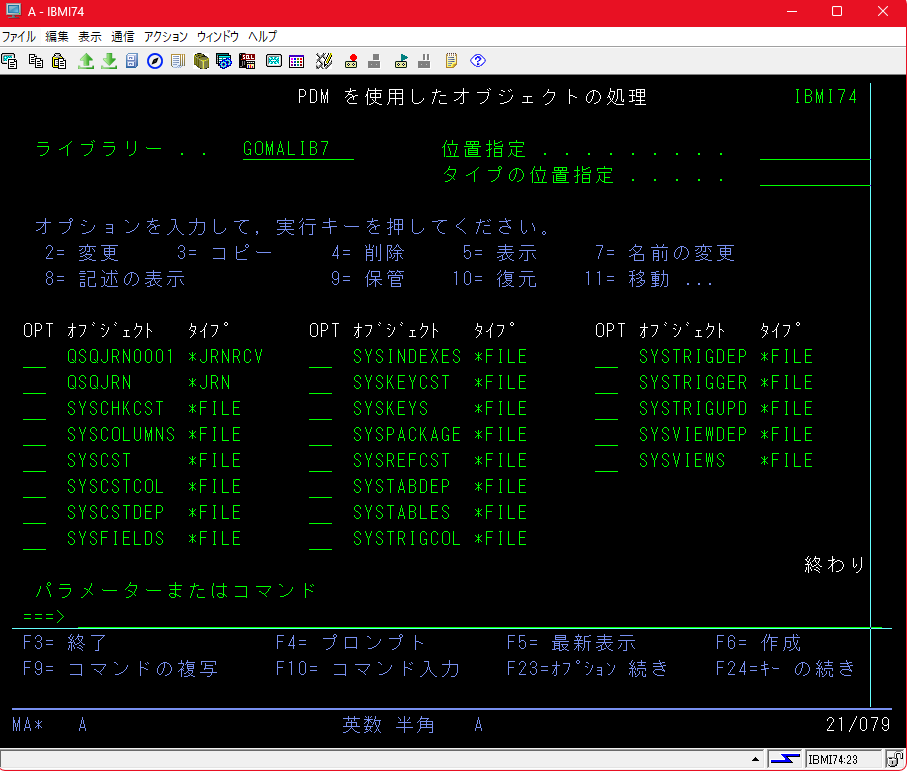Screen dimensions: 907x771
Task: Play macro with green arrow icon
Action: pyautogui.click(x=401, y=61)
